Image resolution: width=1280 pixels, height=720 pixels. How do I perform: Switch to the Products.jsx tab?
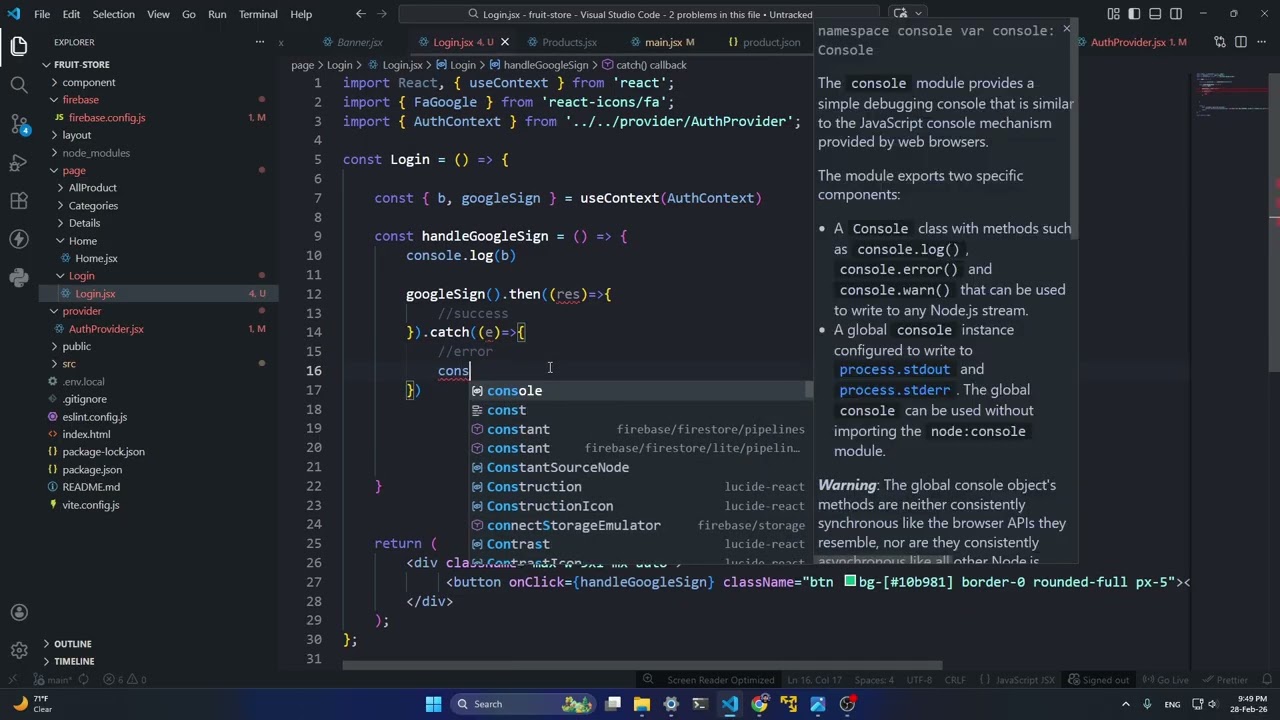(569, 42)
